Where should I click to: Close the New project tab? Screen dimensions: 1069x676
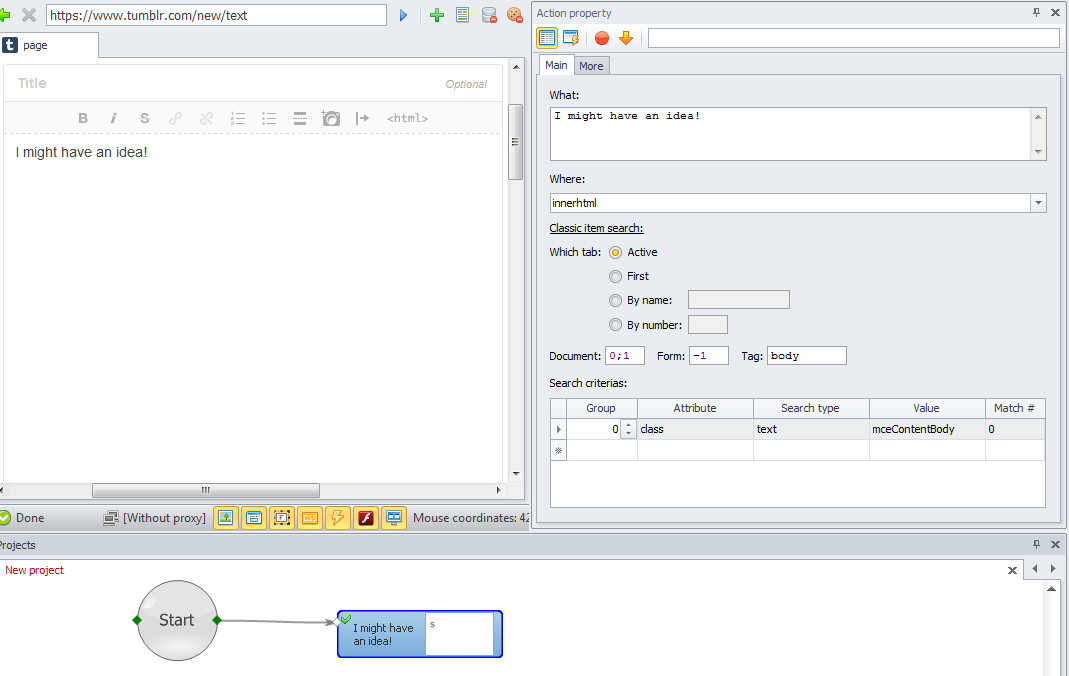(x=1012, y=570)
